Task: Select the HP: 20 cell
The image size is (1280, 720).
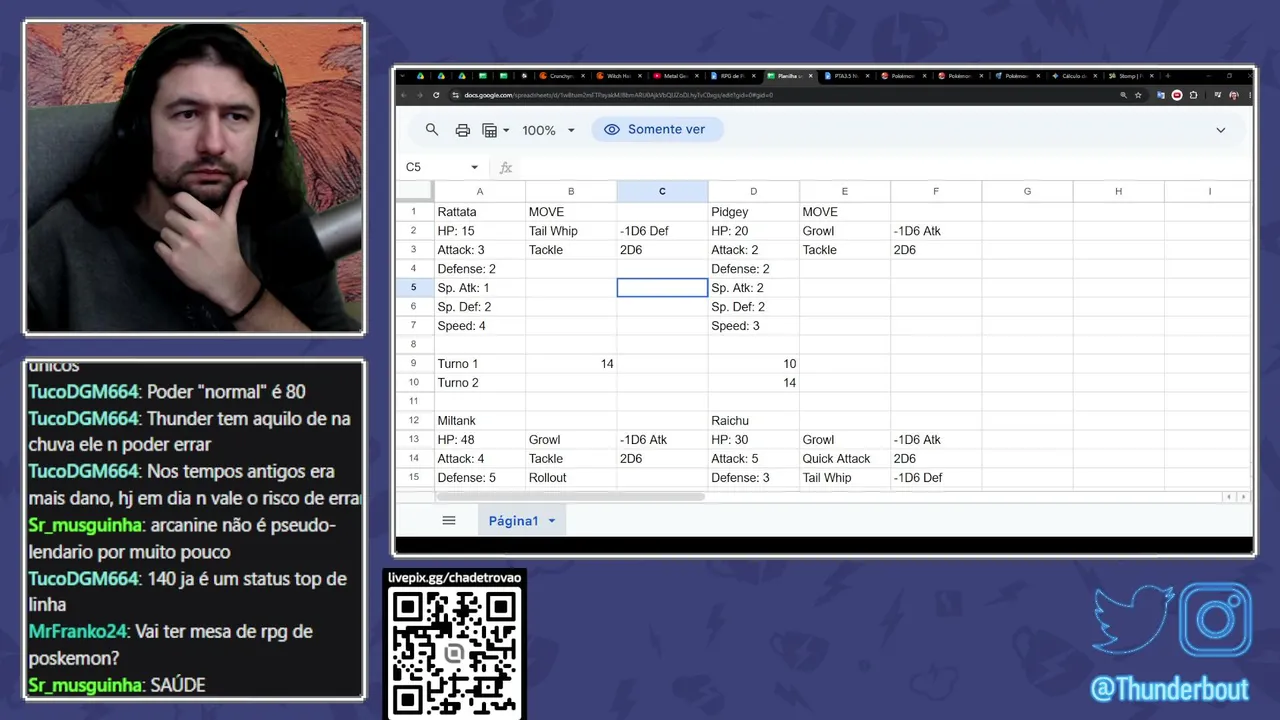Action: coord(753,231)
